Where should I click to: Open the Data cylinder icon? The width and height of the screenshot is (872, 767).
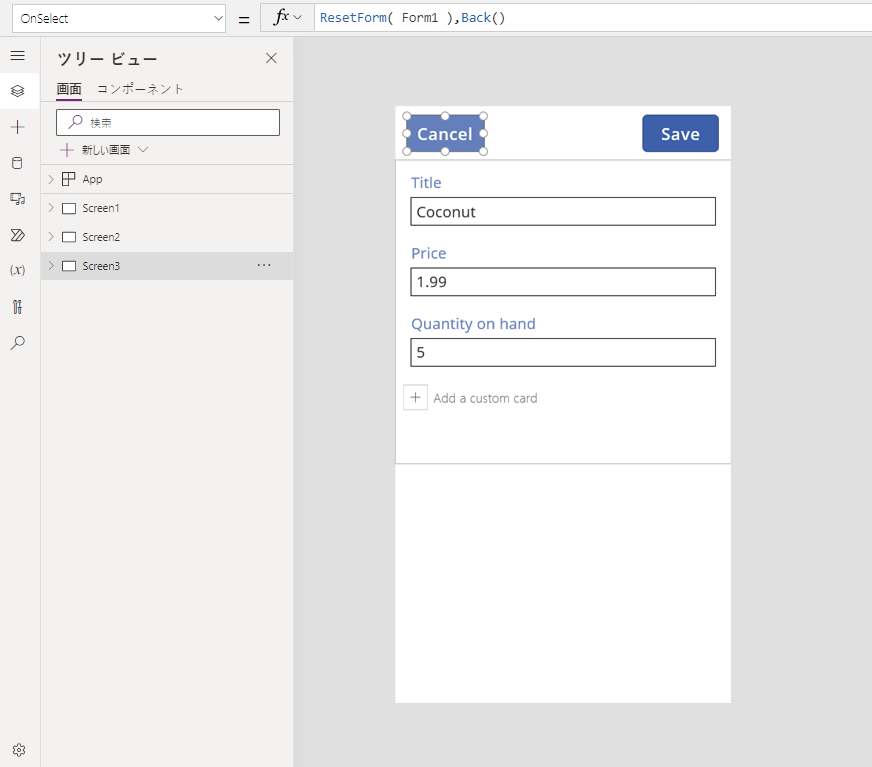[18, 163]
